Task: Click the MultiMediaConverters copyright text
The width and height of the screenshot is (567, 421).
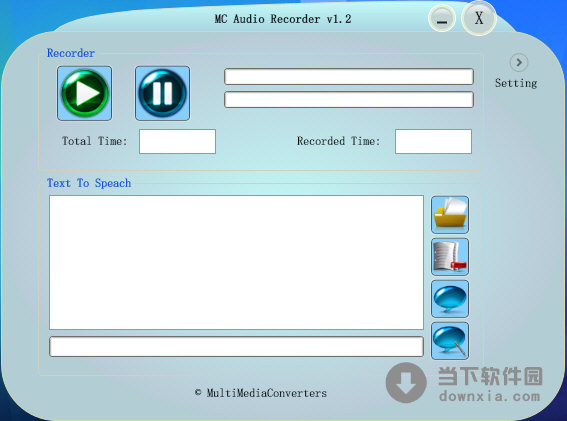Action: click(261, 393)
